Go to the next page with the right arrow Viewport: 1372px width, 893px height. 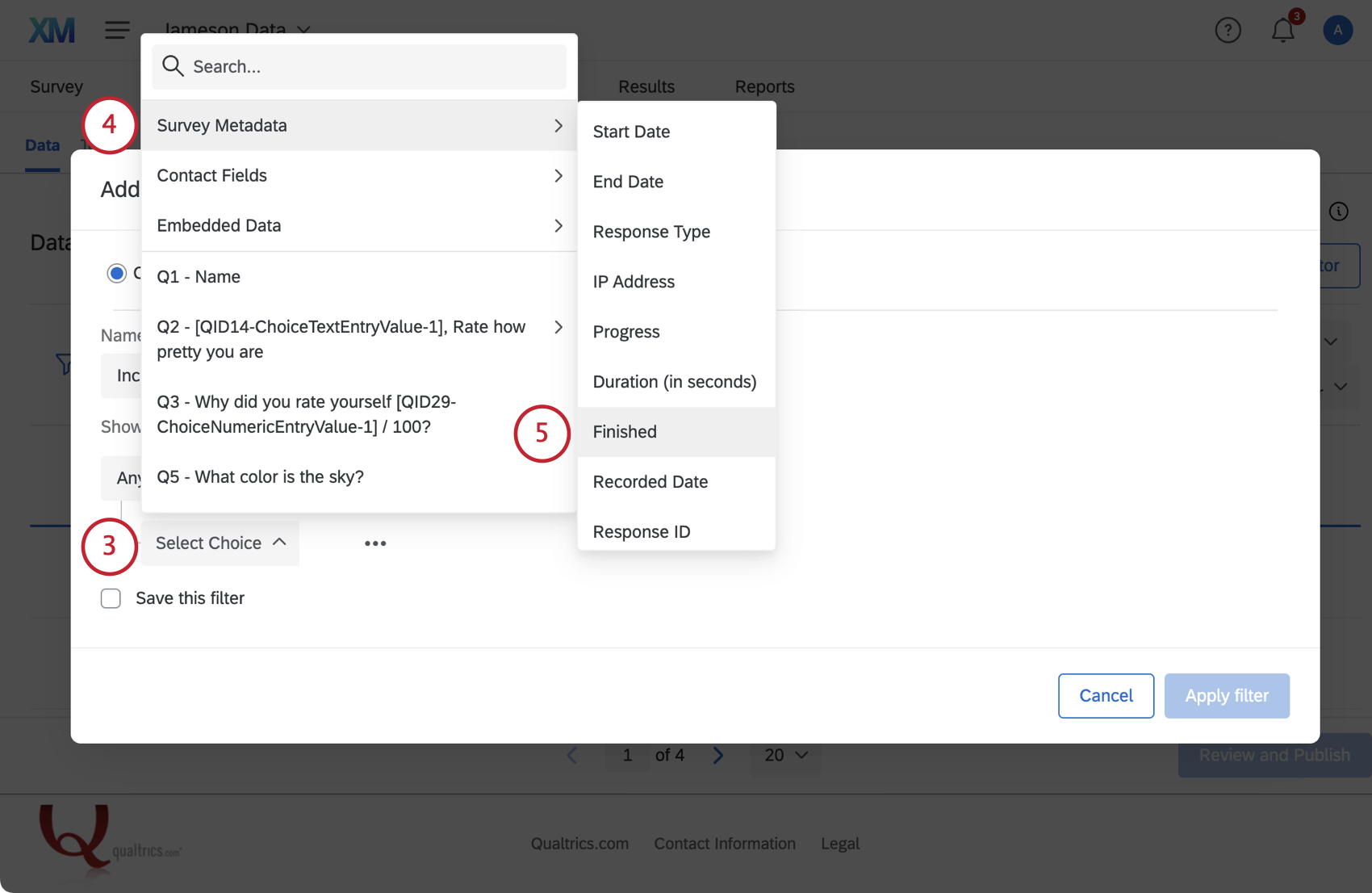coord(718,755)
